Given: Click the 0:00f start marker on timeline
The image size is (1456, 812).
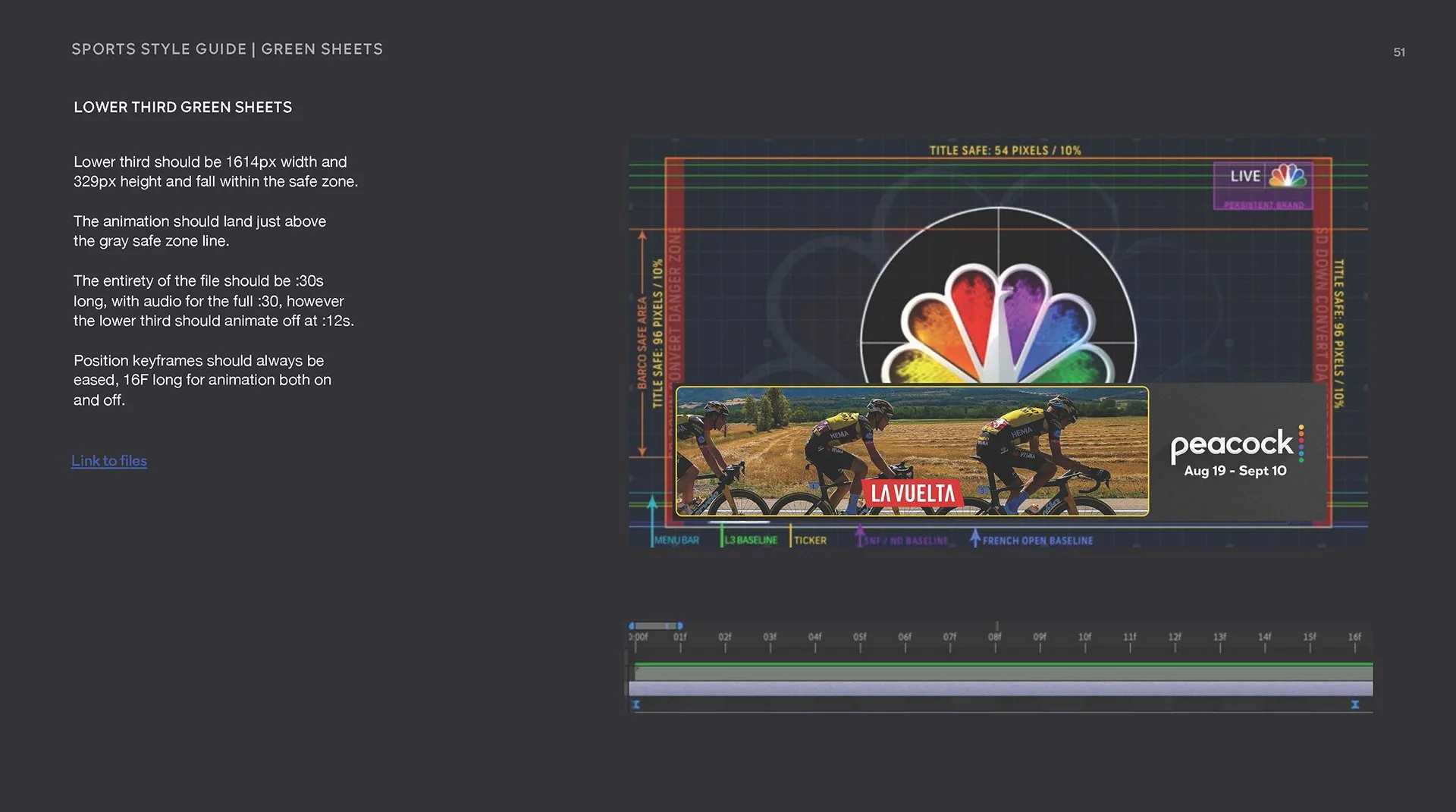Looking at the screenshot, I should [639, 637].
